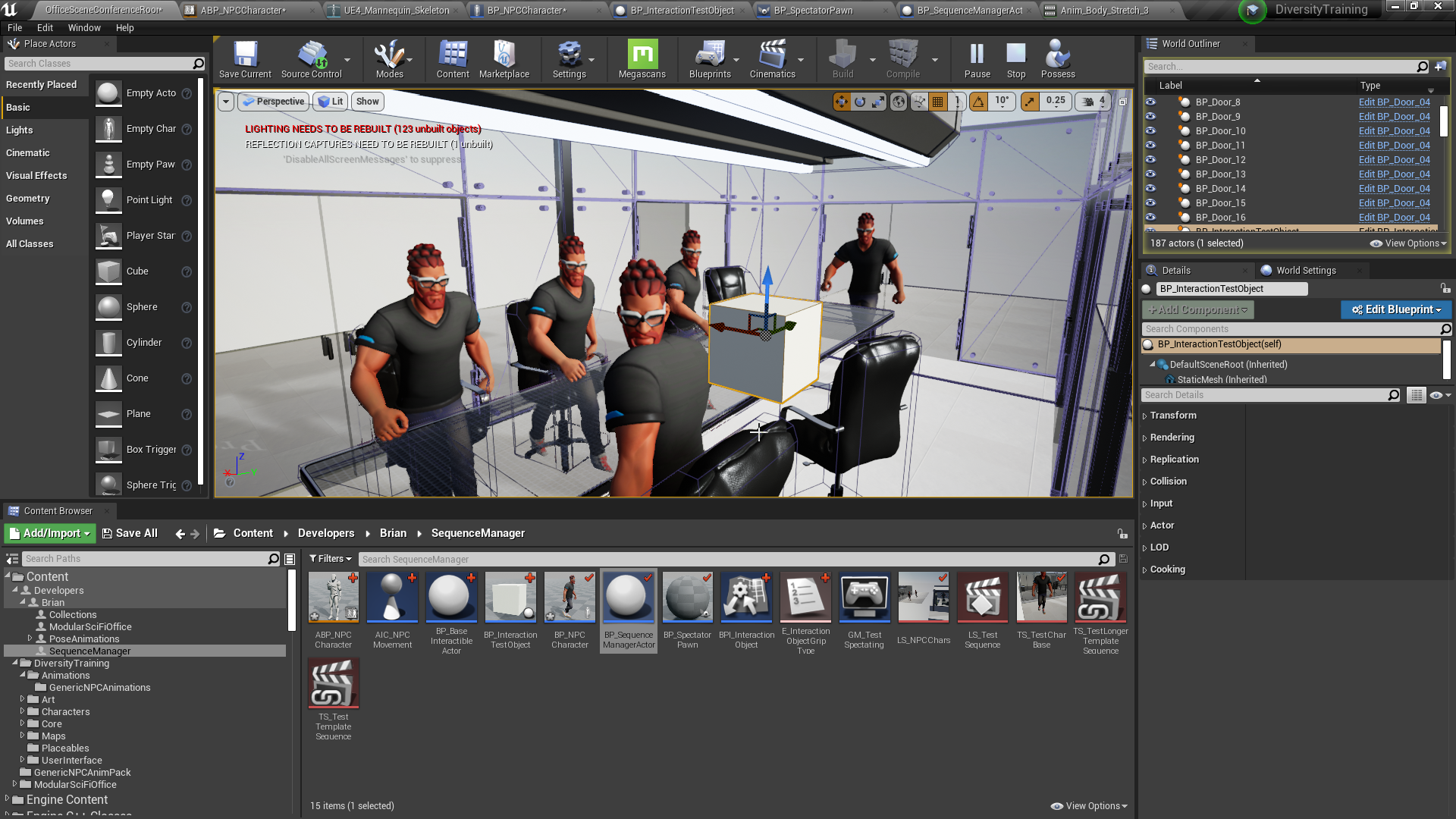Expand the Transform category in Details panel

(1172, 415)
